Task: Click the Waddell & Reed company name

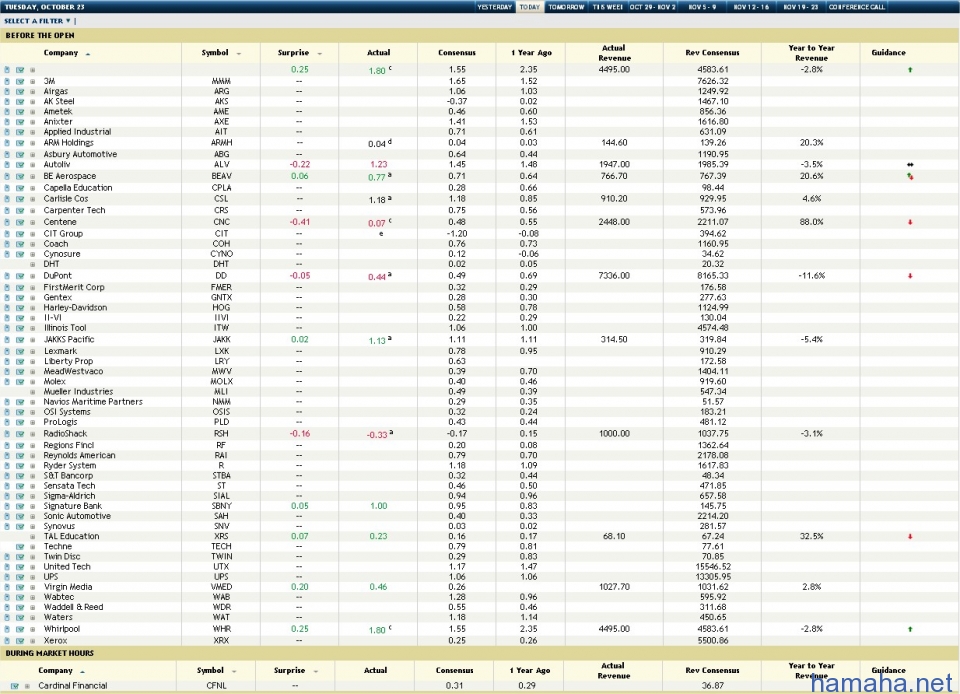Action: [73, 607]
